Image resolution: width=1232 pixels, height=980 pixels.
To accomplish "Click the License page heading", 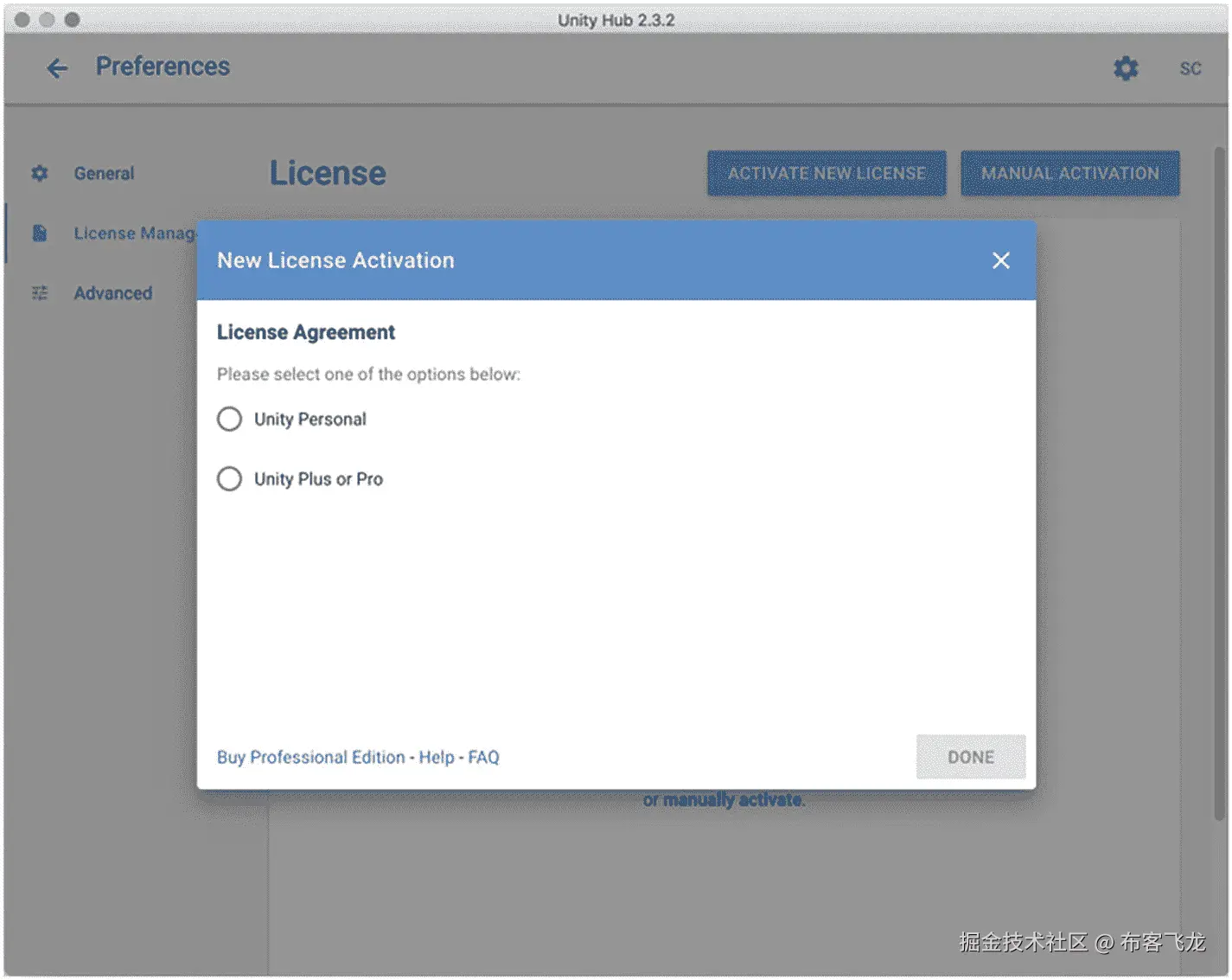I will click(328, 173).
